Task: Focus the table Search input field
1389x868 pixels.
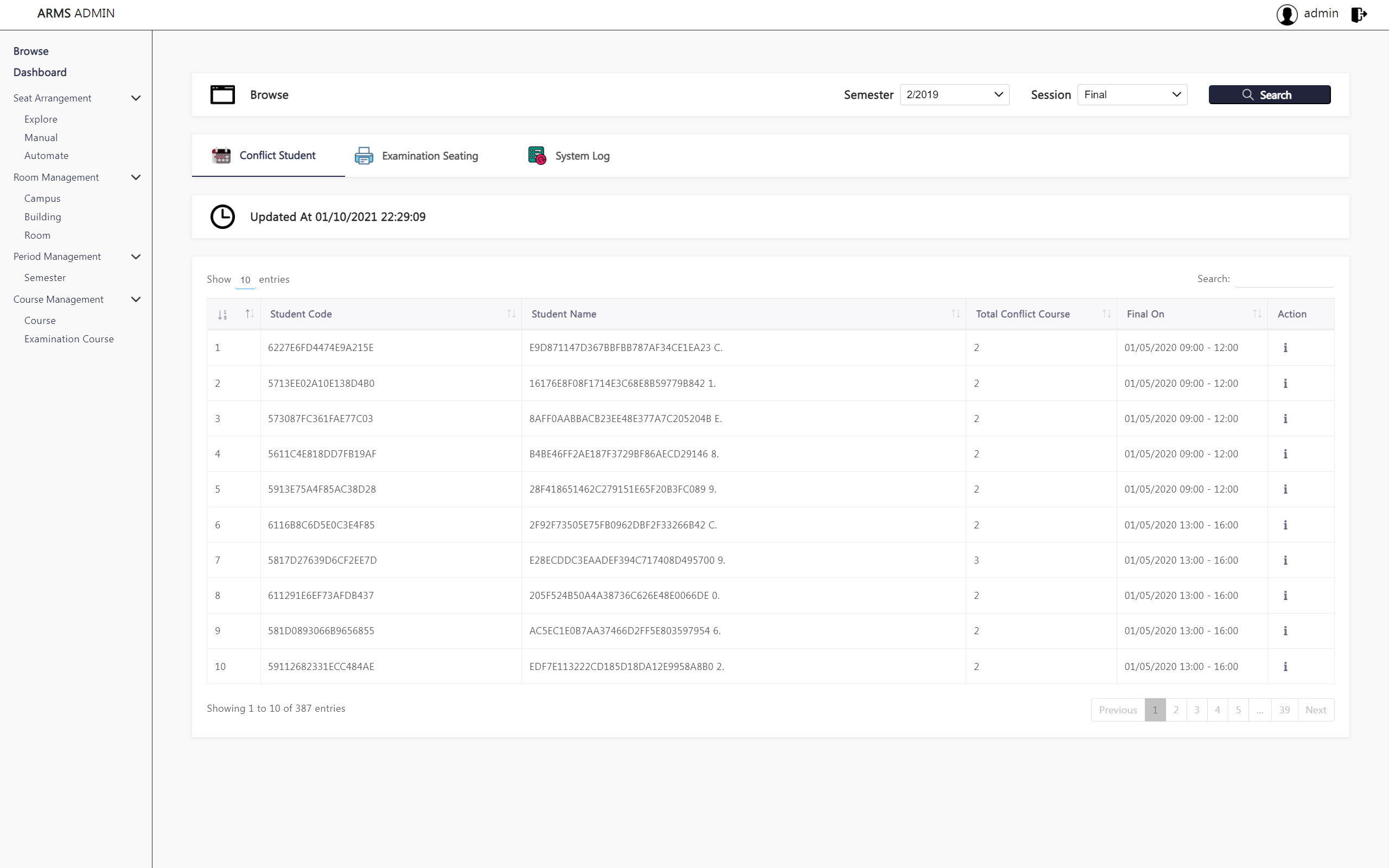Action: tap(1283, 279)
